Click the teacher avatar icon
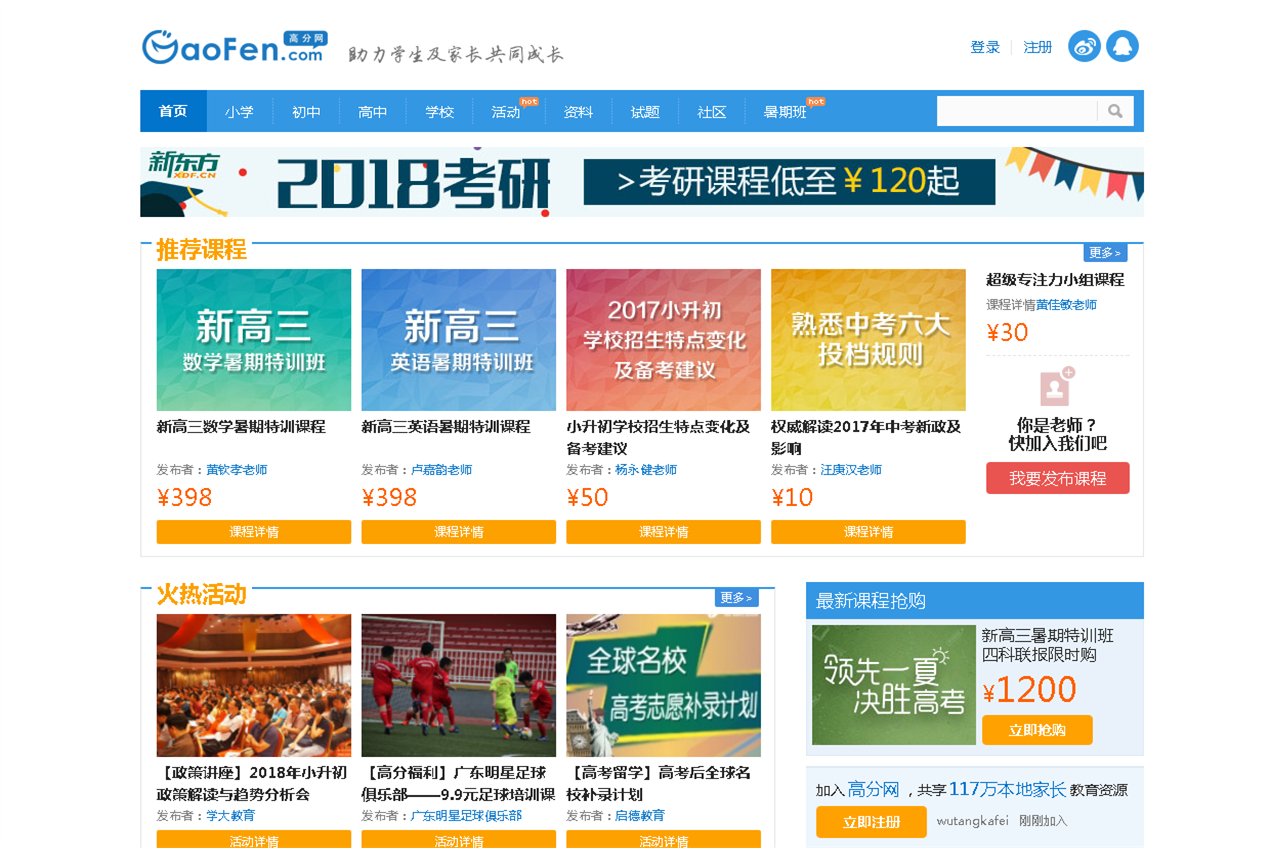 (1057, 386)
